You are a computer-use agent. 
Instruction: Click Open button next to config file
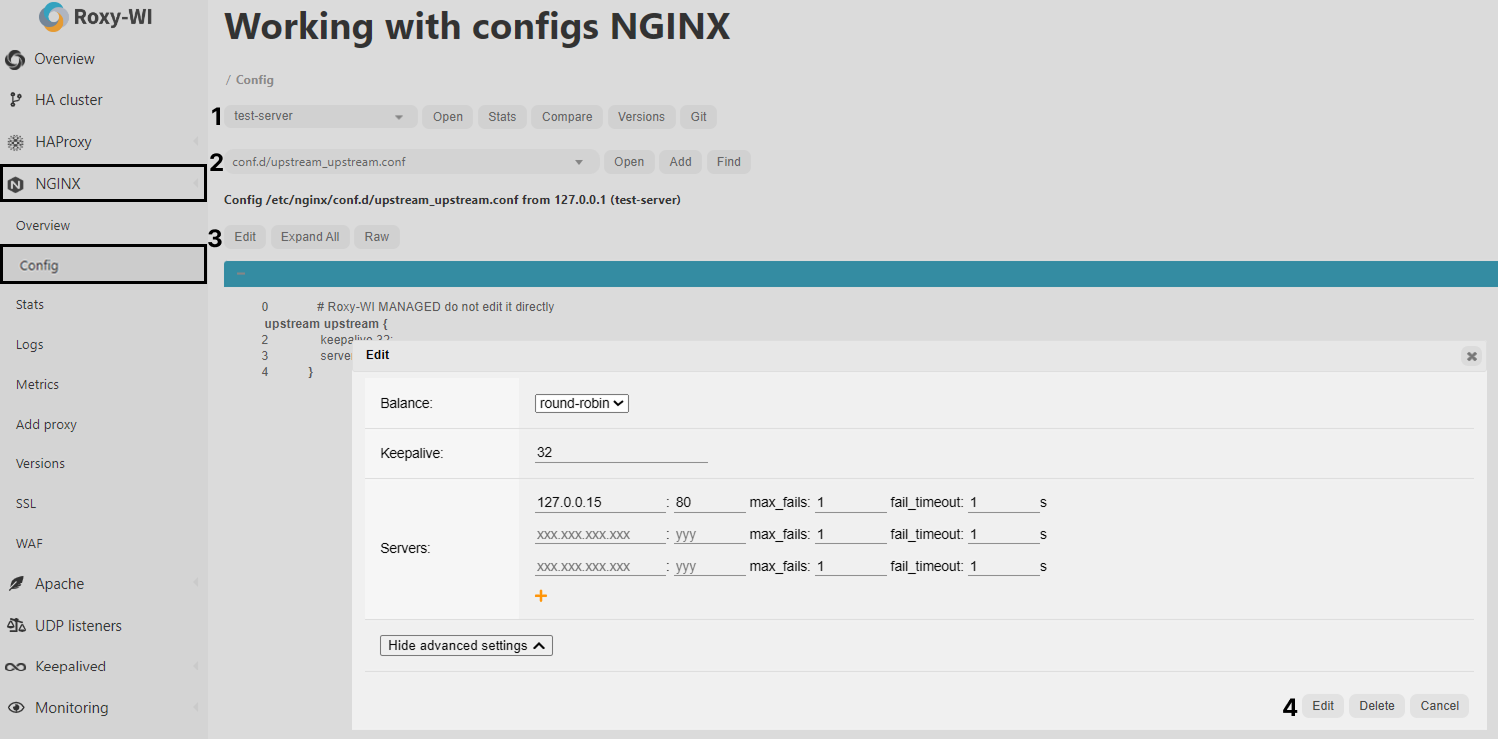pos(629,162)
